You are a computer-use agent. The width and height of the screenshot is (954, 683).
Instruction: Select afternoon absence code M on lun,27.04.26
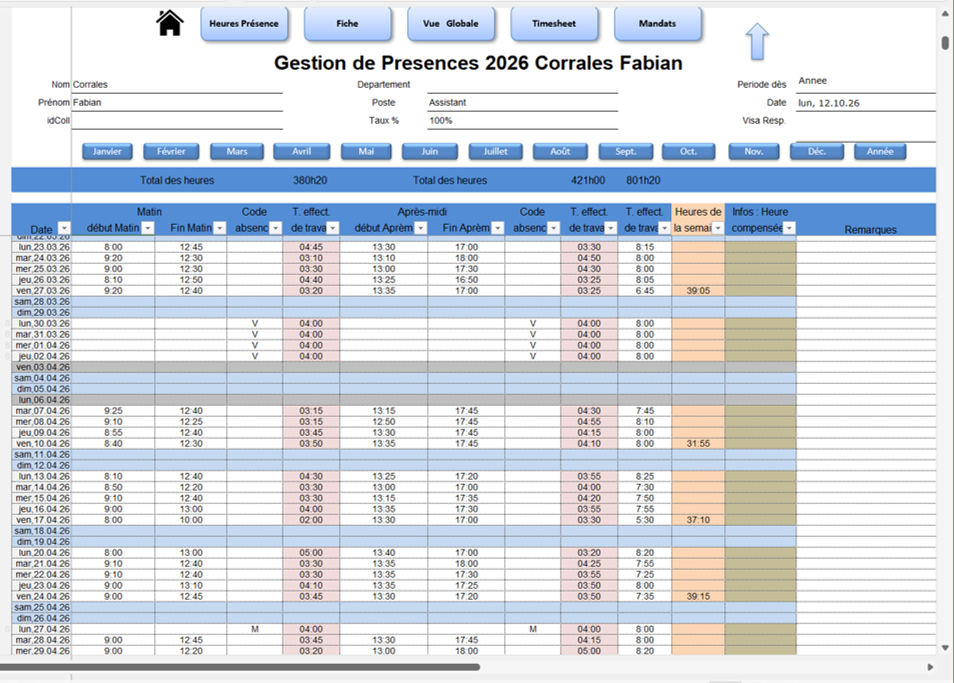tap(532, 629)
